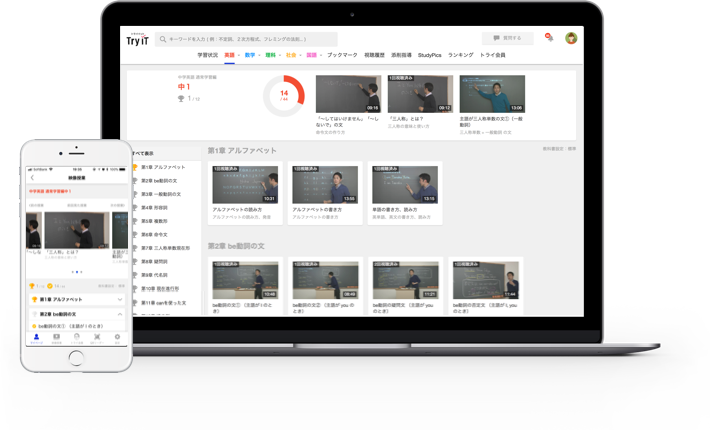Image resolution: width=710 pixels, height=430 pixels.
Task: Expand the 数学 subject dropdown
Action: pos(251,55)
